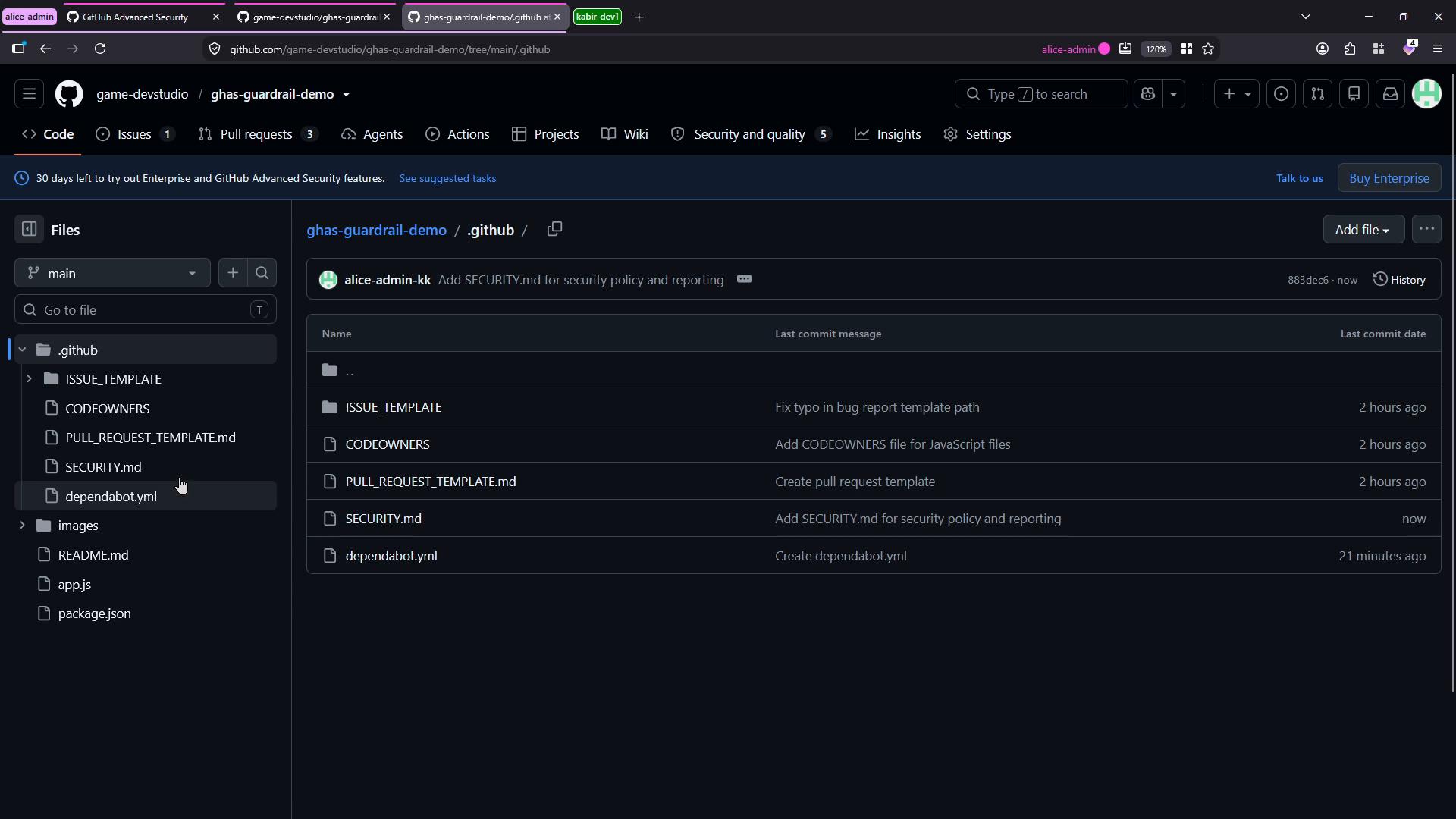Screen dimensions: 1456x819
Task: Open the Copilot chat icon
Action: 1147,94
